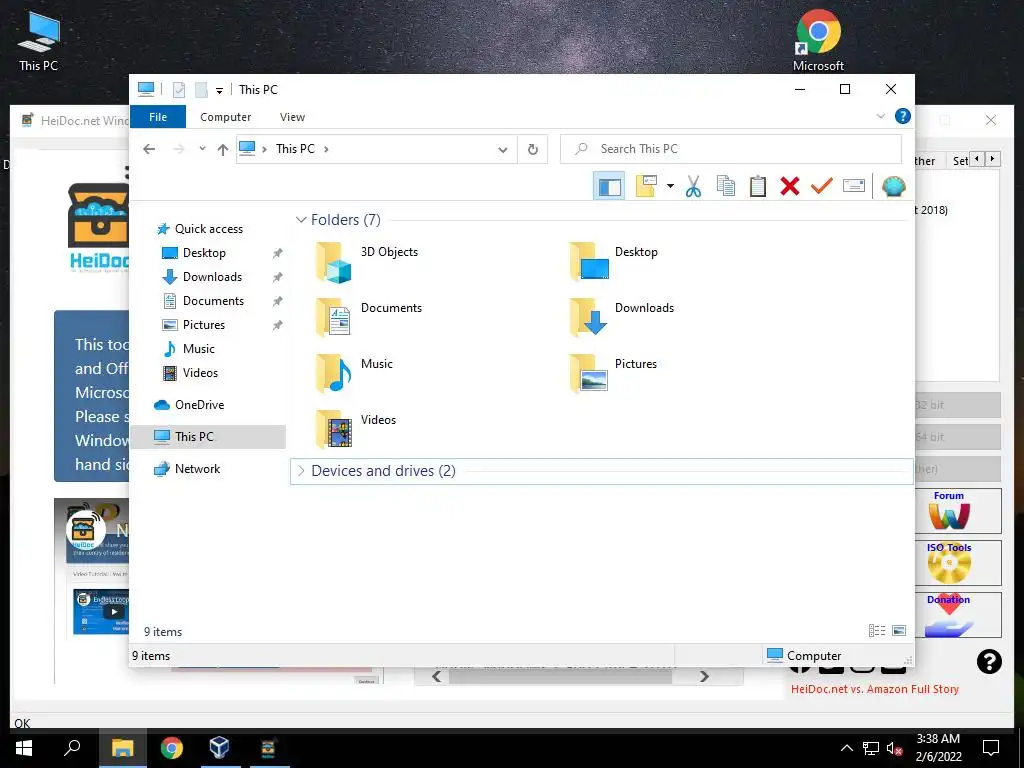Switch to Large icons view toggle
Screen dimensions: 1024x768
point(899,630)
